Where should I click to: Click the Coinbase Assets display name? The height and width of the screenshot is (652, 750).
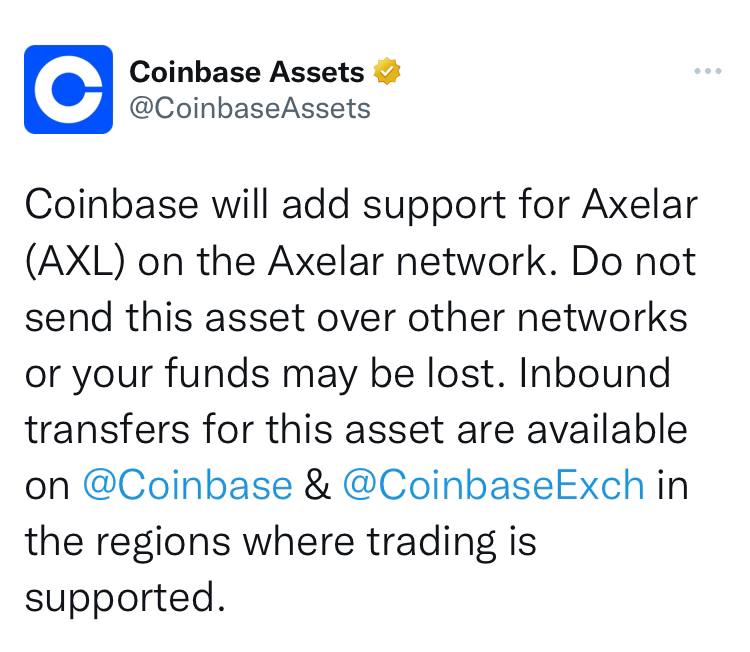[x=247, y=72]
